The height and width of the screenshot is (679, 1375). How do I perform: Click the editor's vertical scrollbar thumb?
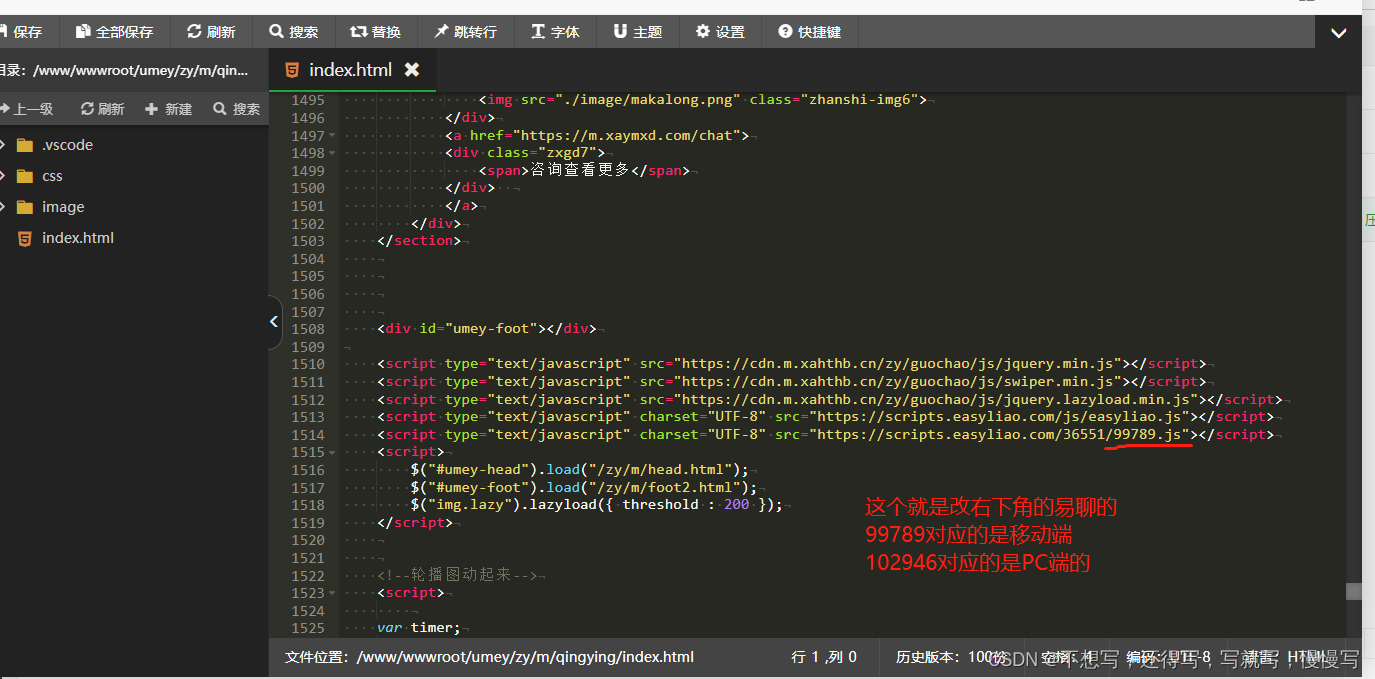pyautogui.click(x=1354, y=591)
